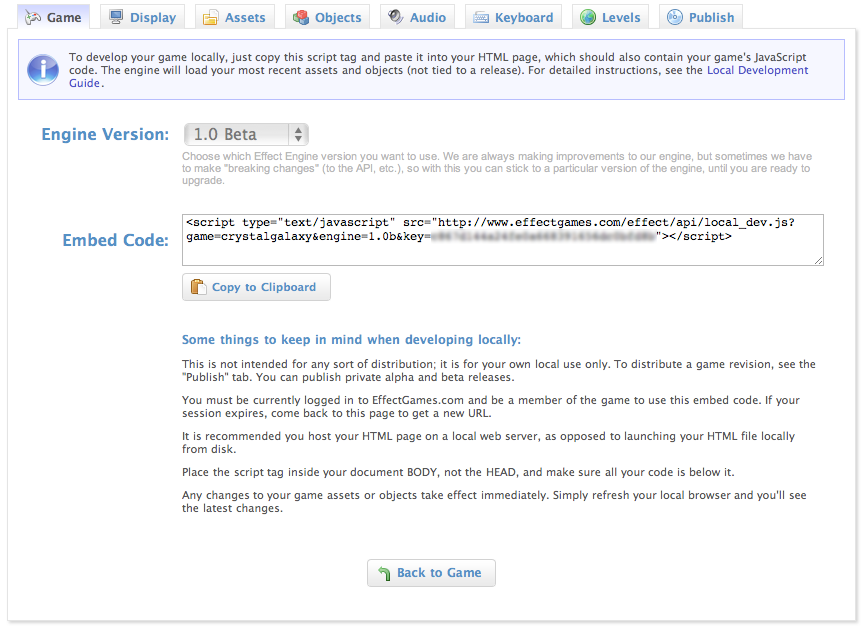Click inside the Embed Code text area
Viewport: 866px width, 629px height.
coord(502,250)
